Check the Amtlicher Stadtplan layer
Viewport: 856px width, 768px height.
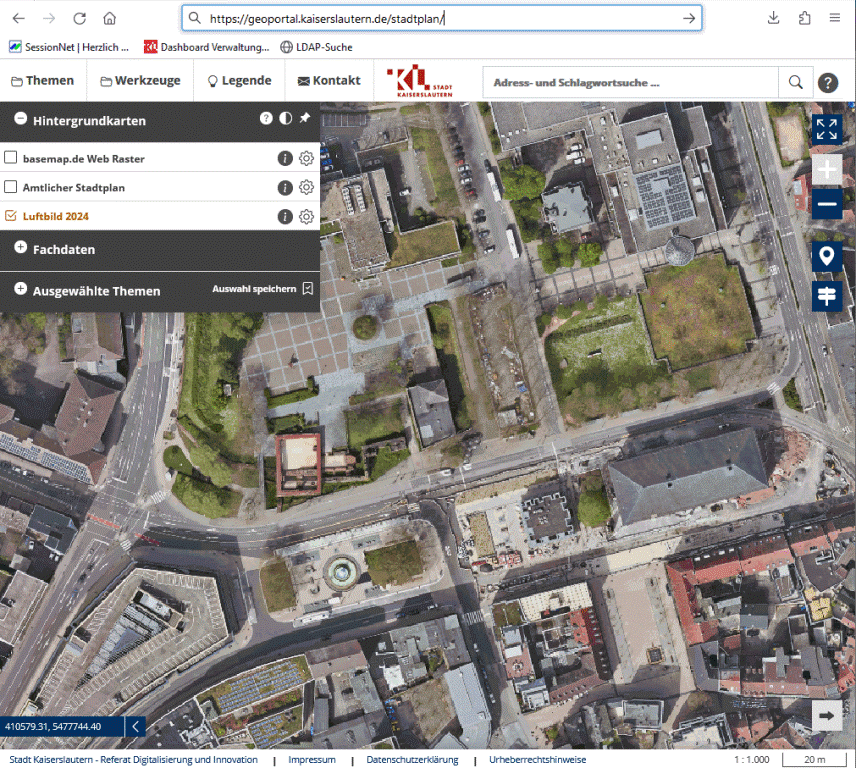pos(11,187)
